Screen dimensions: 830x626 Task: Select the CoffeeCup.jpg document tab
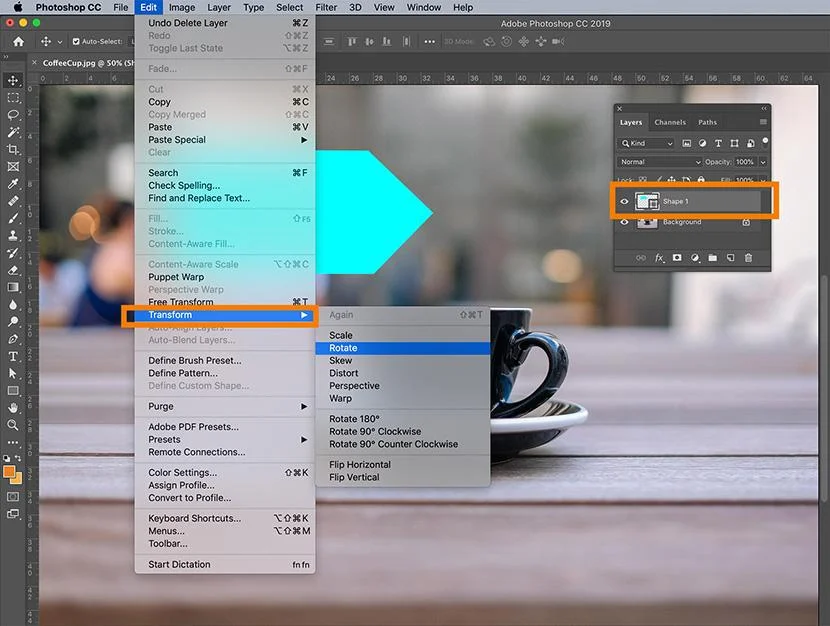(83, 63)
